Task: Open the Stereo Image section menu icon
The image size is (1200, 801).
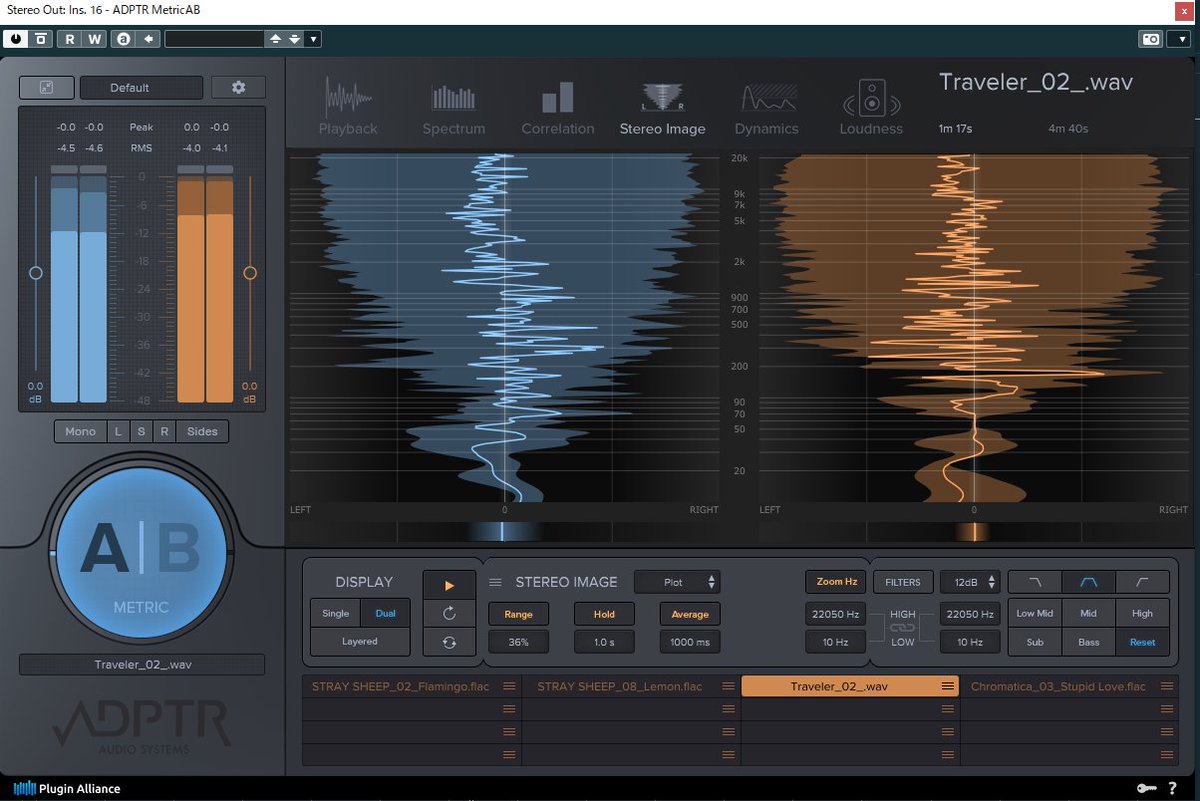Action: [495, 582]
